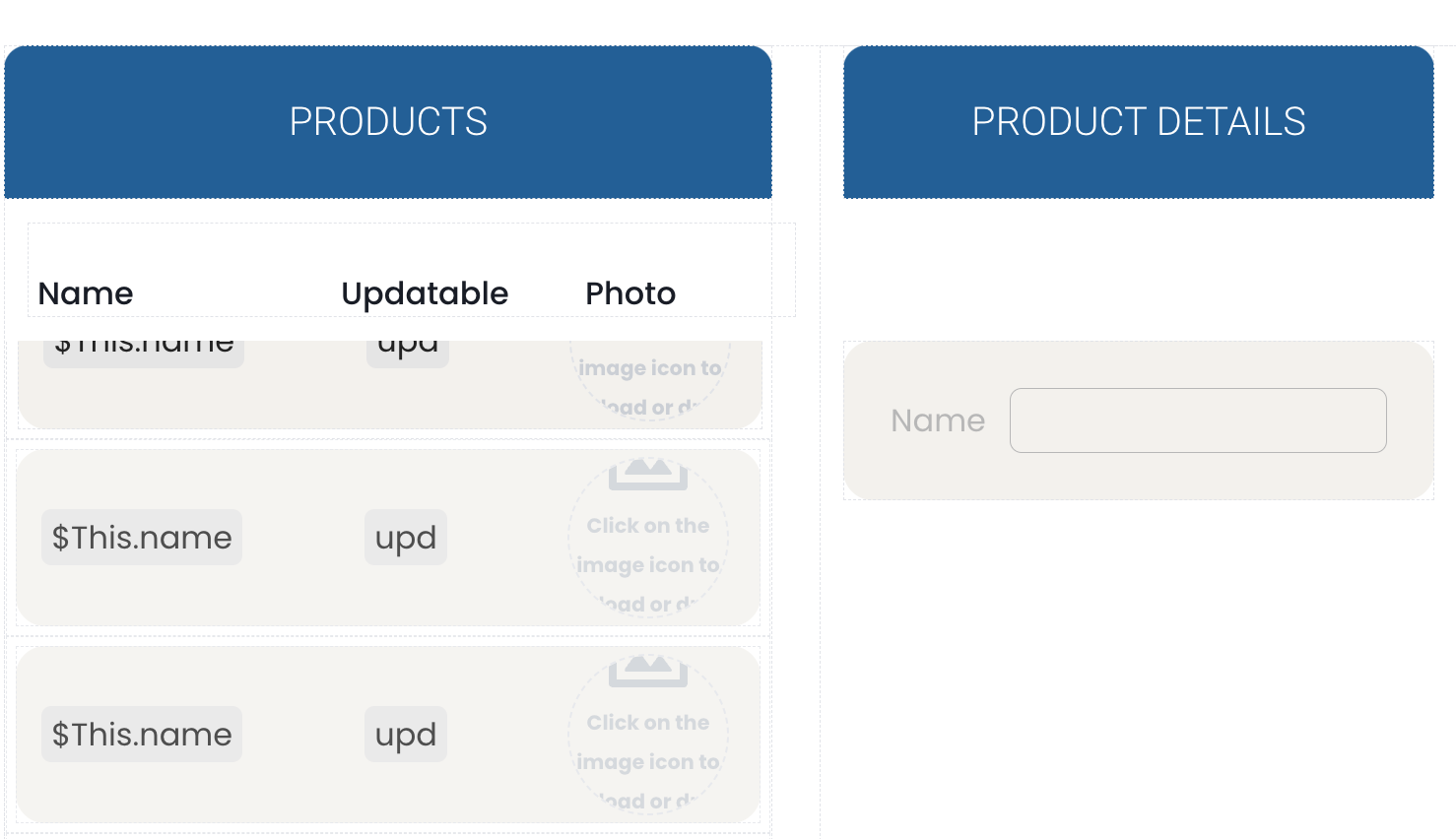Select $This.name in the middle row

(142, 538)
